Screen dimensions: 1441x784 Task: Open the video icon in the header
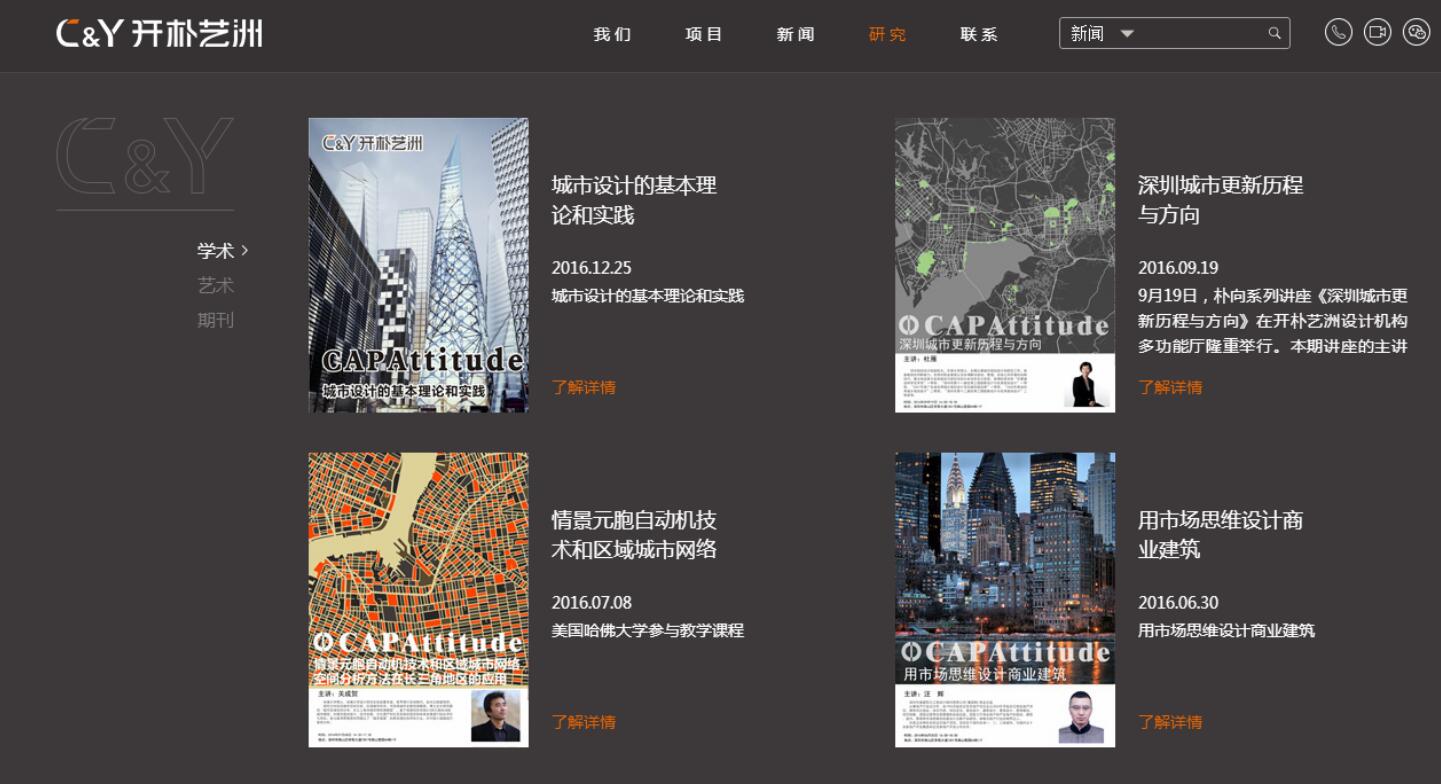click(x=1377, y=32)
